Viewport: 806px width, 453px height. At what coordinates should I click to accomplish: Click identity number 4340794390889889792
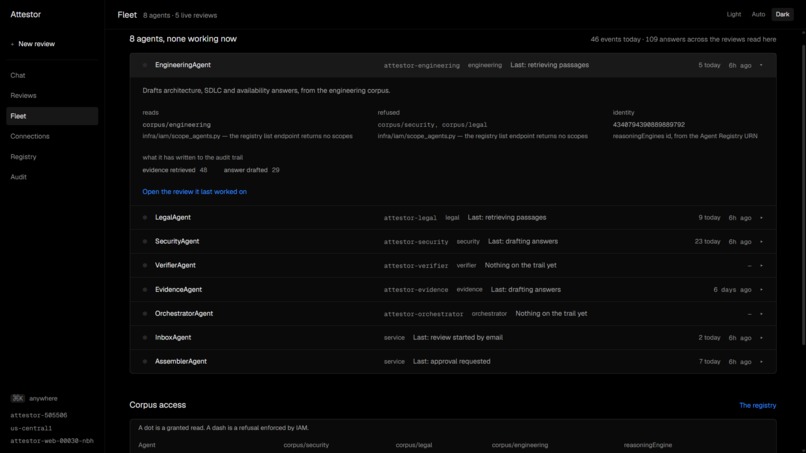coord(649,125)
